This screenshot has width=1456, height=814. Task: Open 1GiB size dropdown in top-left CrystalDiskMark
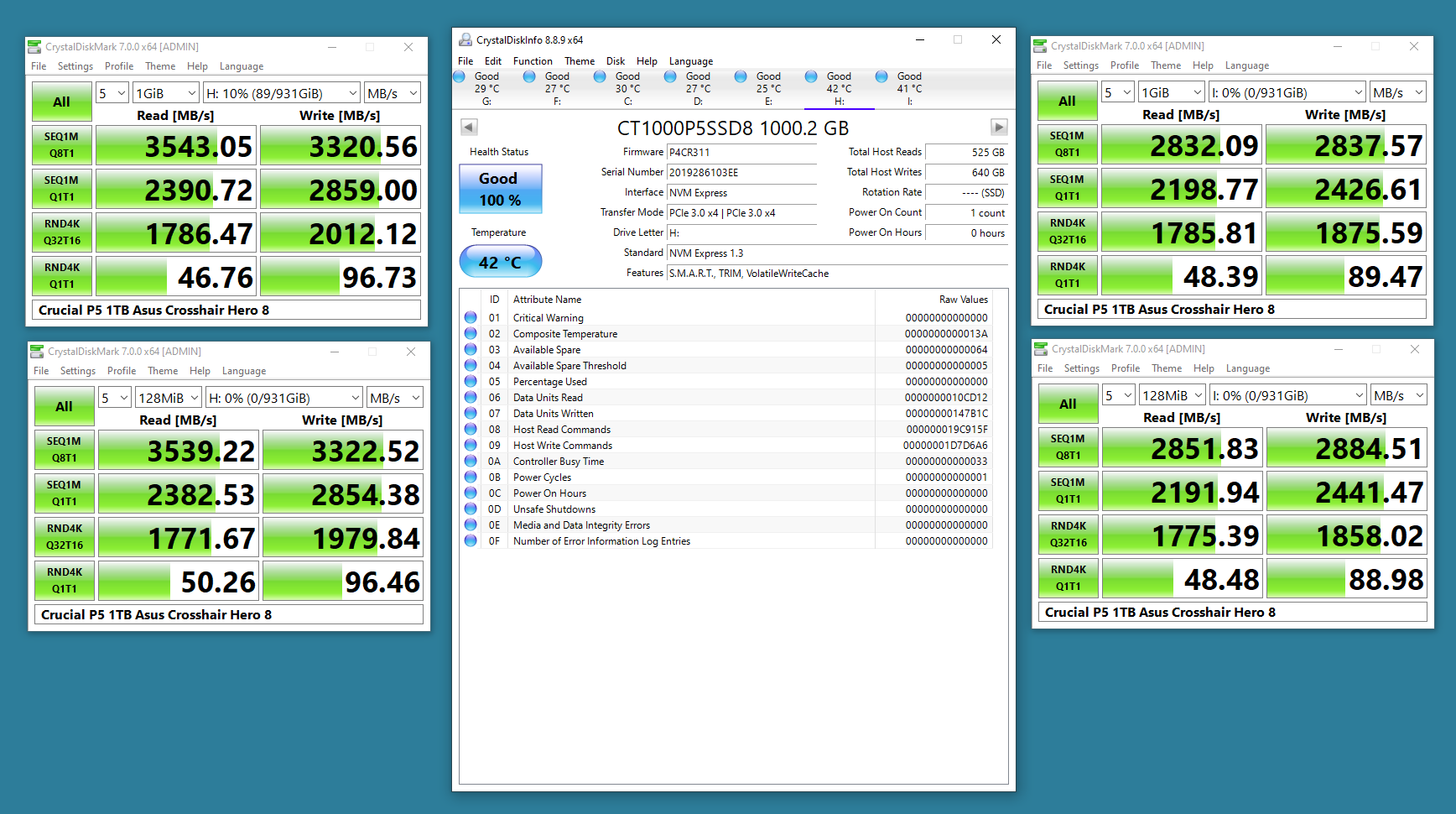166,93
